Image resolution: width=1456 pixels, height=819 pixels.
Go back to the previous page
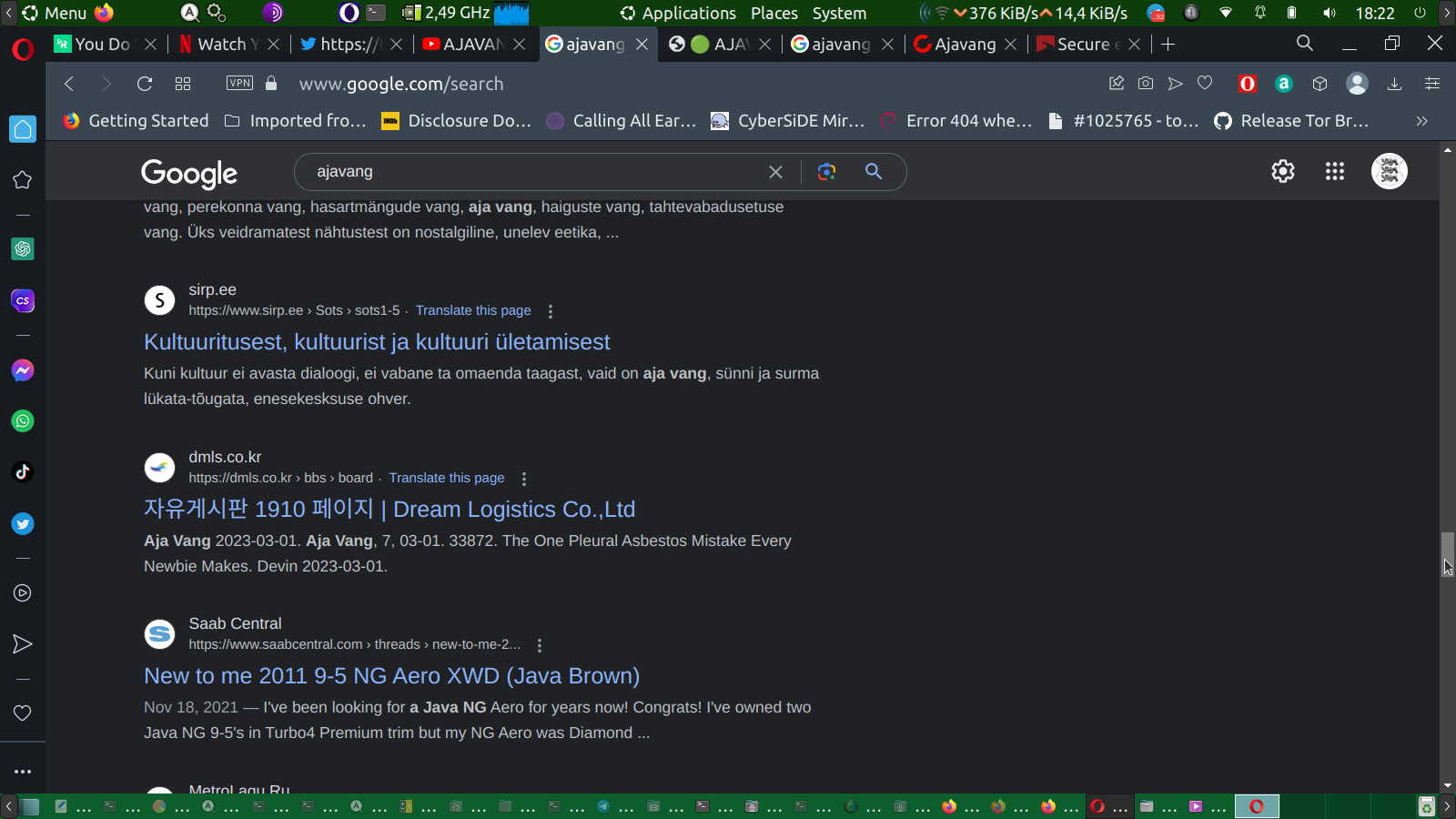pyautogui.click(x=69, y=84)
